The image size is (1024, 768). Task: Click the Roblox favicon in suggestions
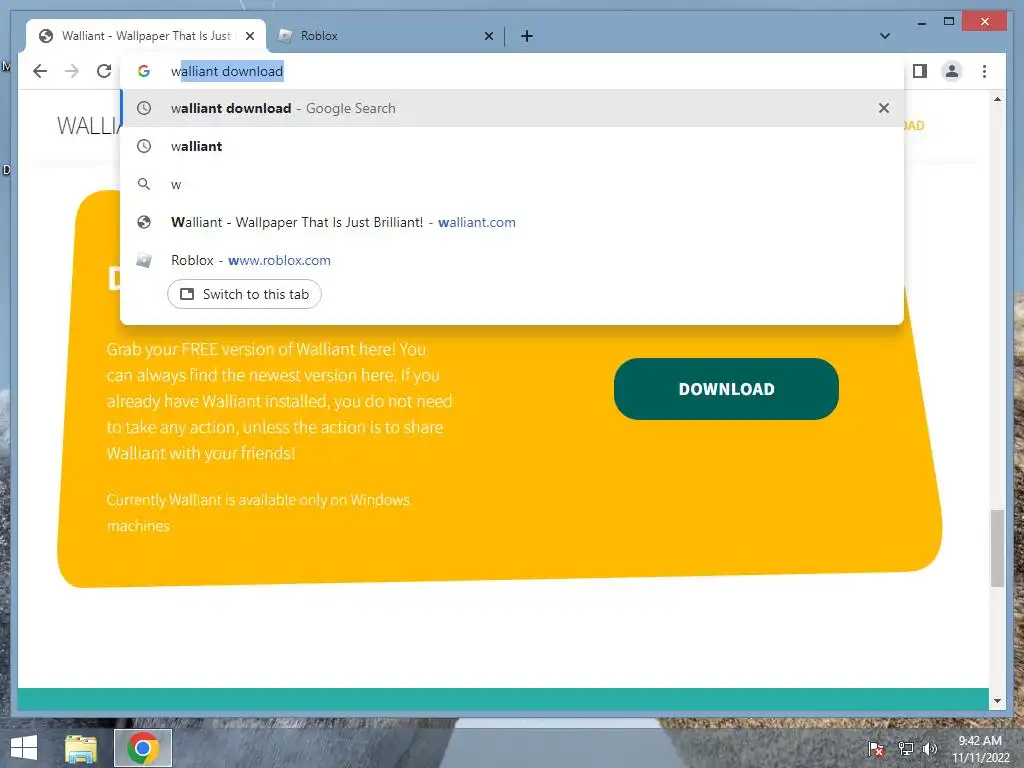pos(144,261)
